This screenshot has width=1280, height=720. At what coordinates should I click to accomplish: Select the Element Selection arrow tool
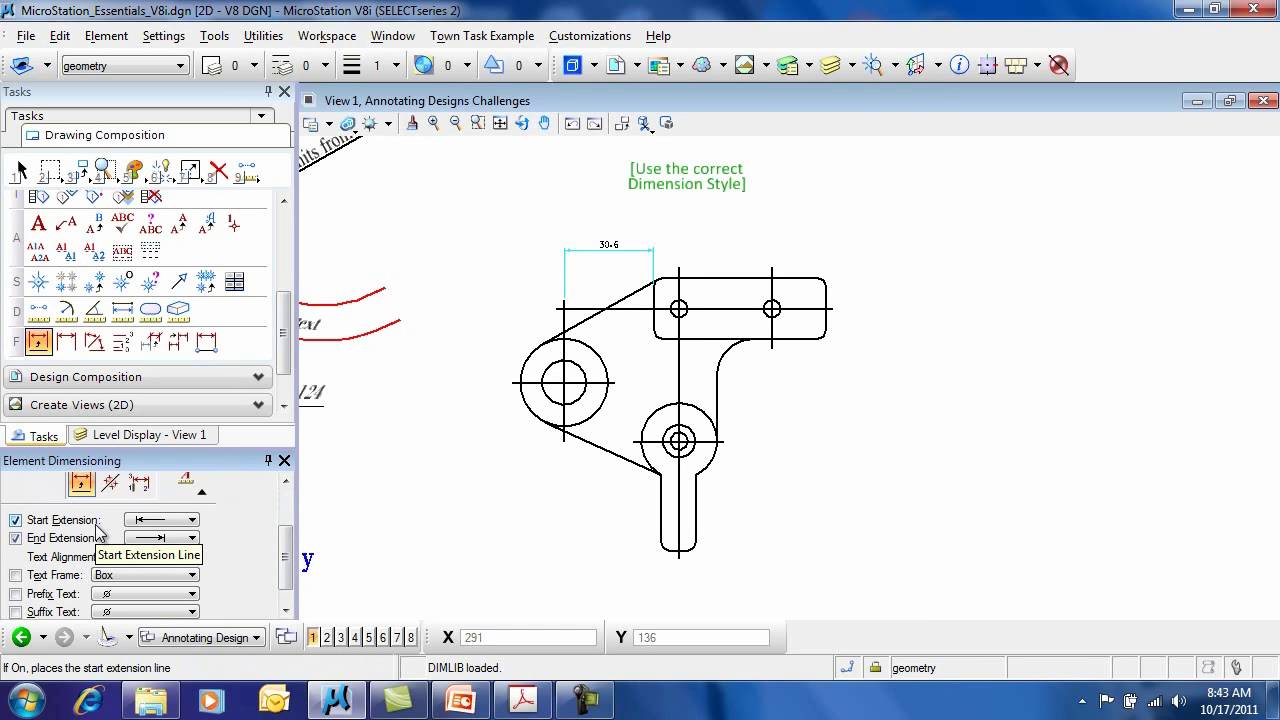[x=21, y=172]
